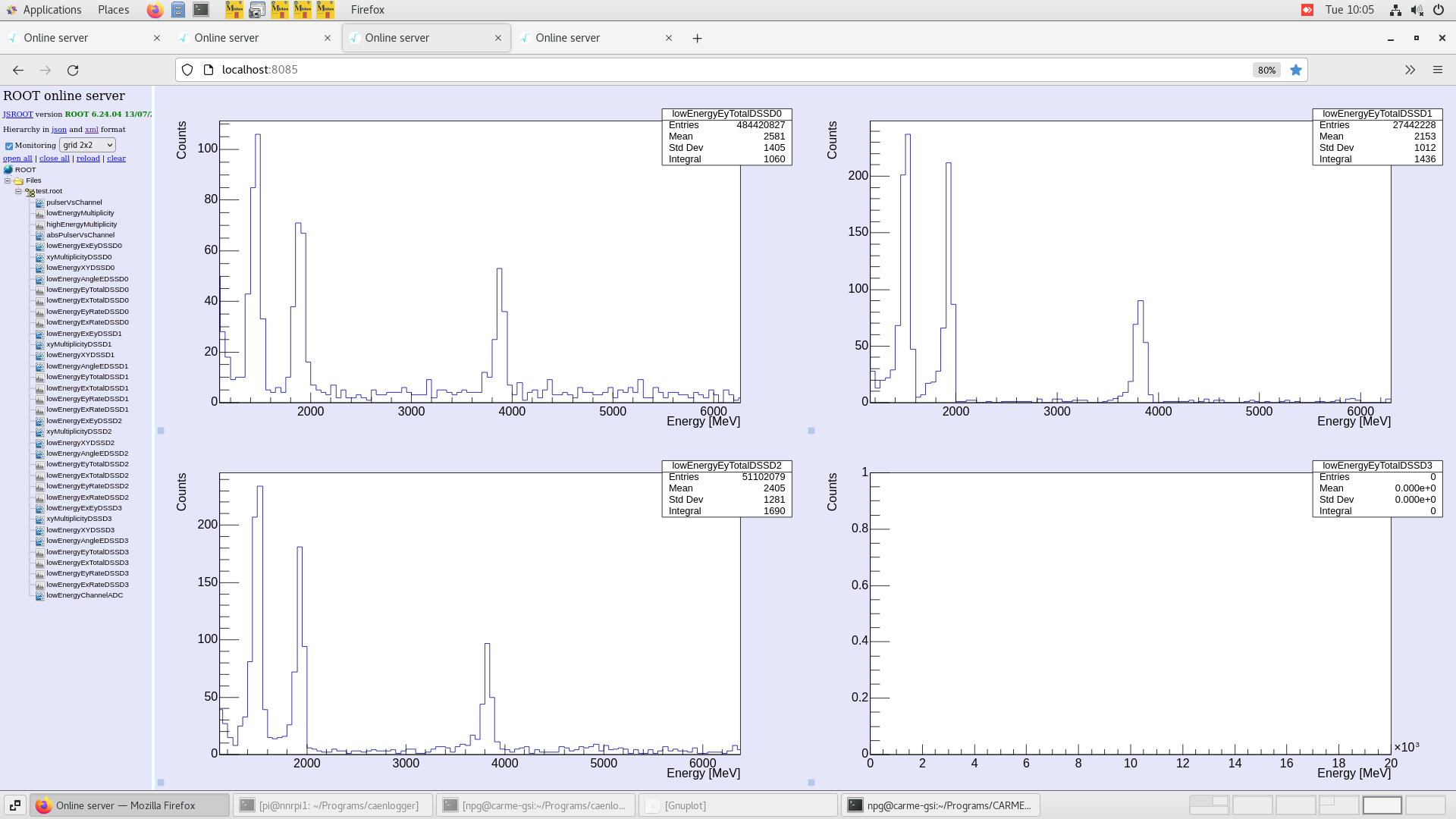Collapse the Files tree node

click(7, 180)
